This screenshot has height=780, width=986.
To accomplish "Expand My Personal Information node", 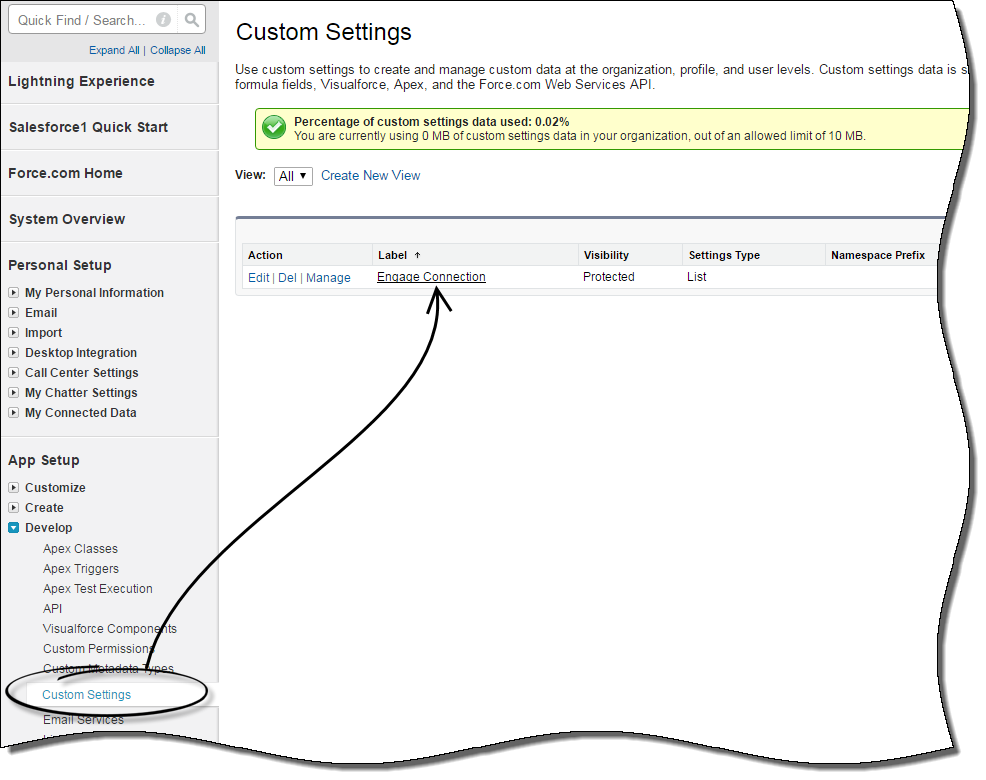I will point(13,292).
